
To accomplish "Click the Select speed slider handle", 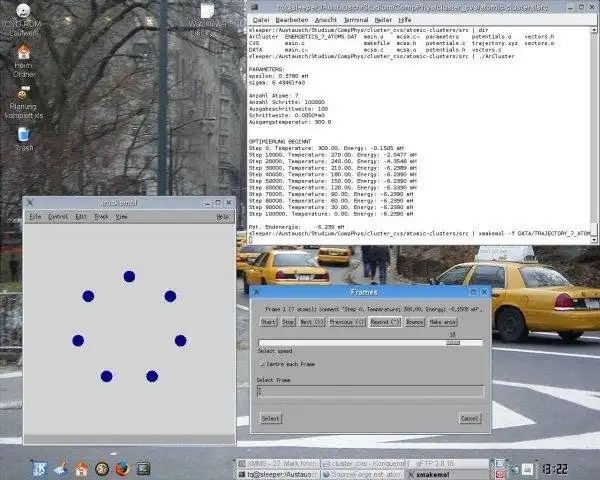I will pos(453,343).
